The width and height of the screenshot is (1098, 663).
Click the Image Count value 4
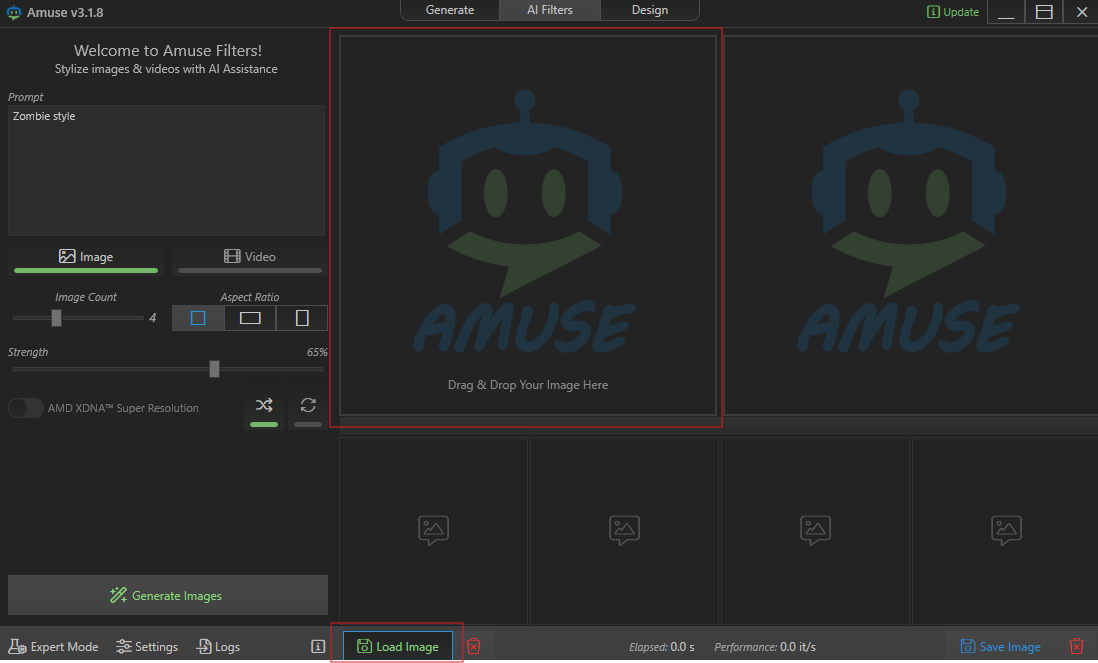[x=153, y=318]
